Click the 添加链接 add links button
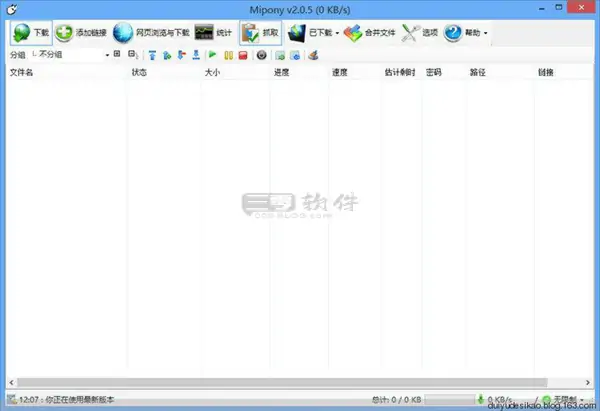600x411 pixels. pos(81,33)
